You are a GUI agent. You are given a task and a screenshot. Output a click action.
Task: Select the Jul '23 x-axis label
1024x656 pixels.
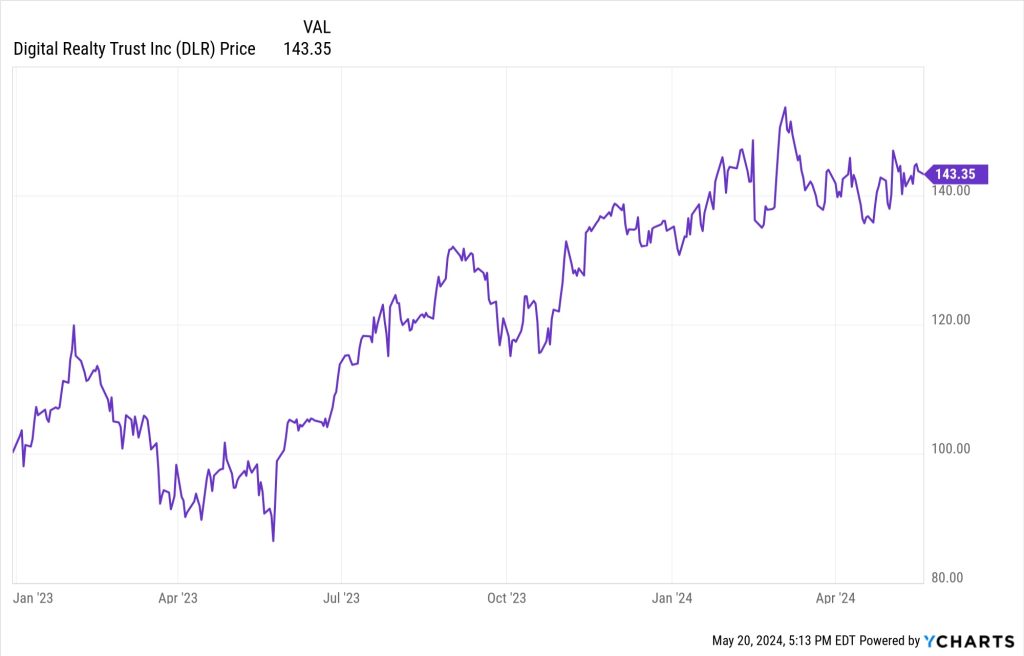[x=341, y=598]
